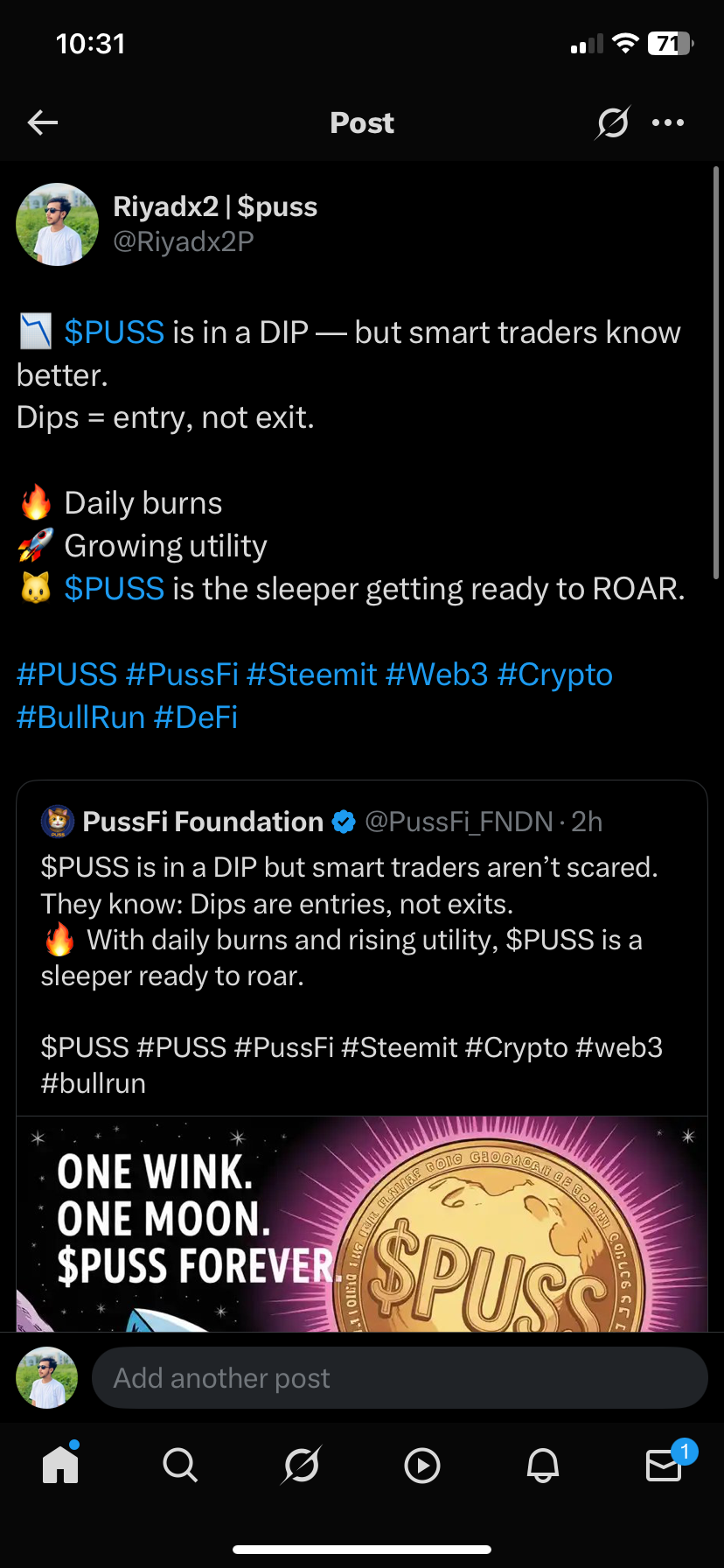Open the video play tab
This screenshot has height=1568, width=724.
421,1466
